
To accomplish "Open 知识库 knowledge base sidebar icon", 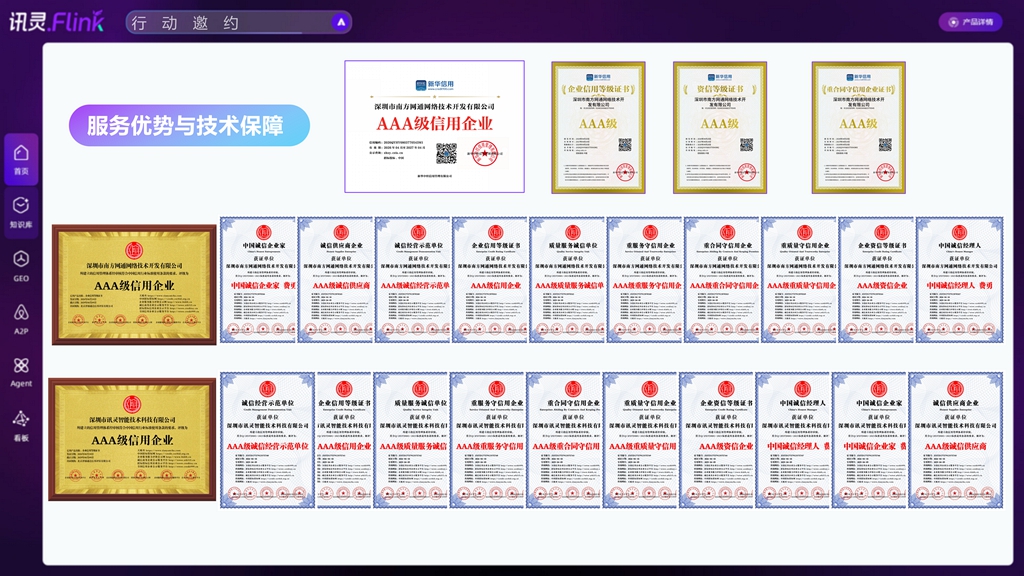I will [21, 212].
